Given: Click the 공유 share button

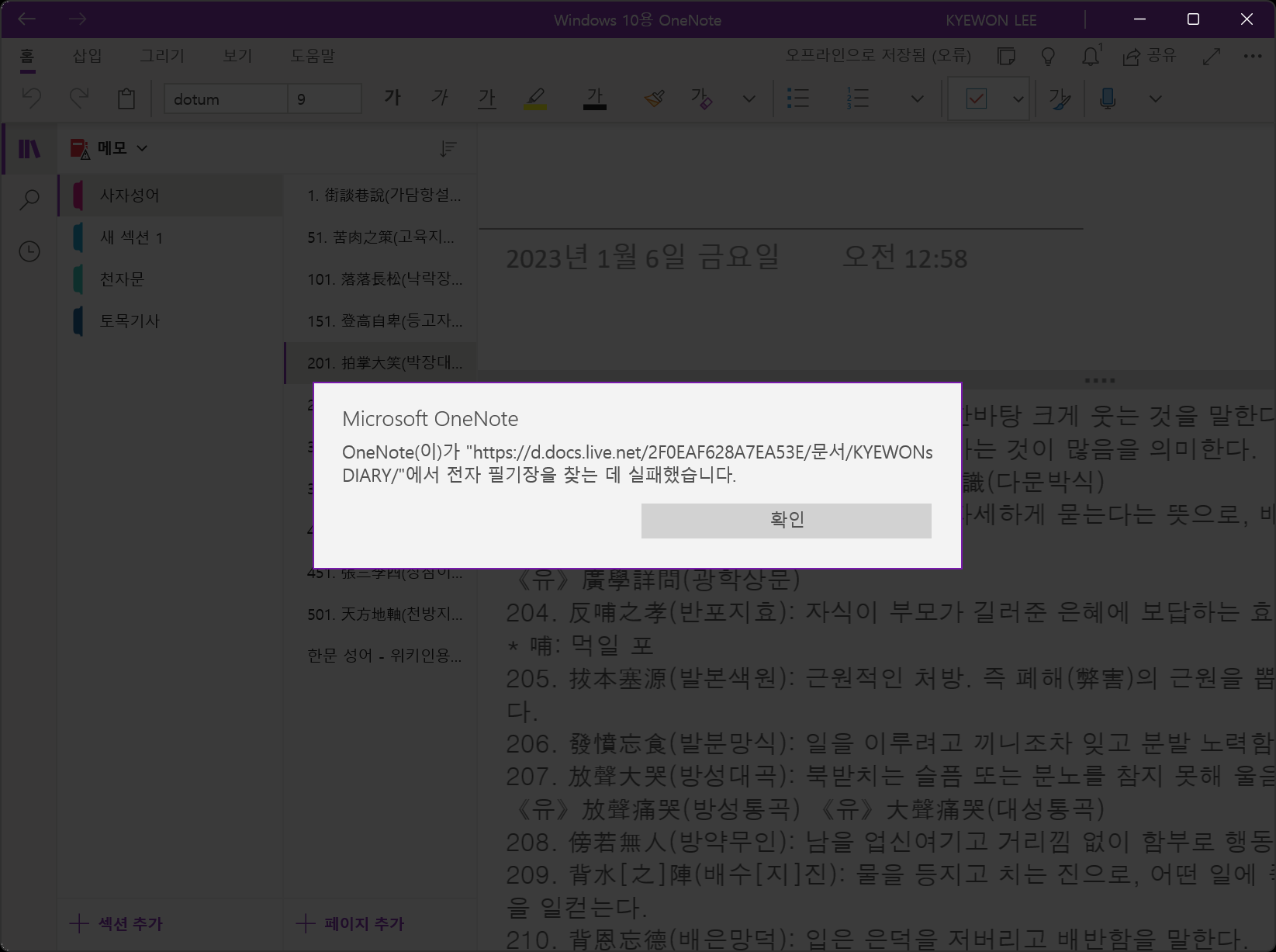Looking at the screenshot, I should (x=1150, y=56).
